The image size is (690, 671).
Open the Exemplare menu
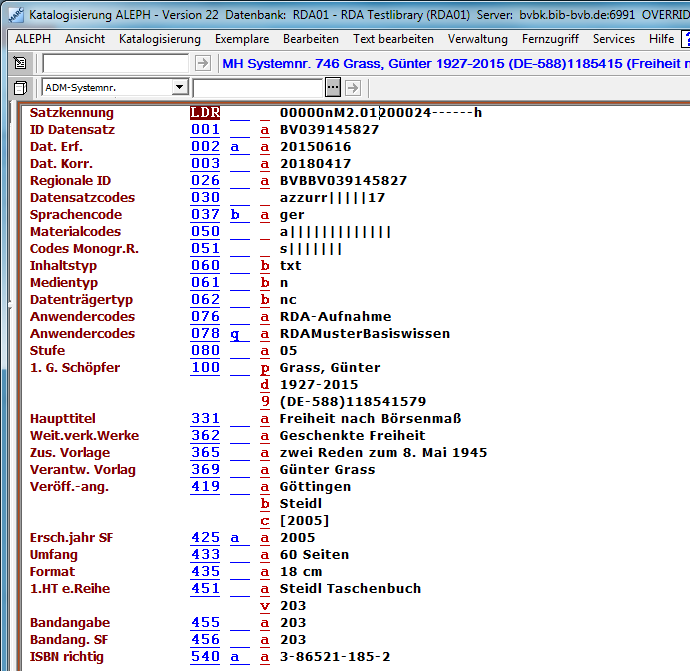tap(241, 39)
